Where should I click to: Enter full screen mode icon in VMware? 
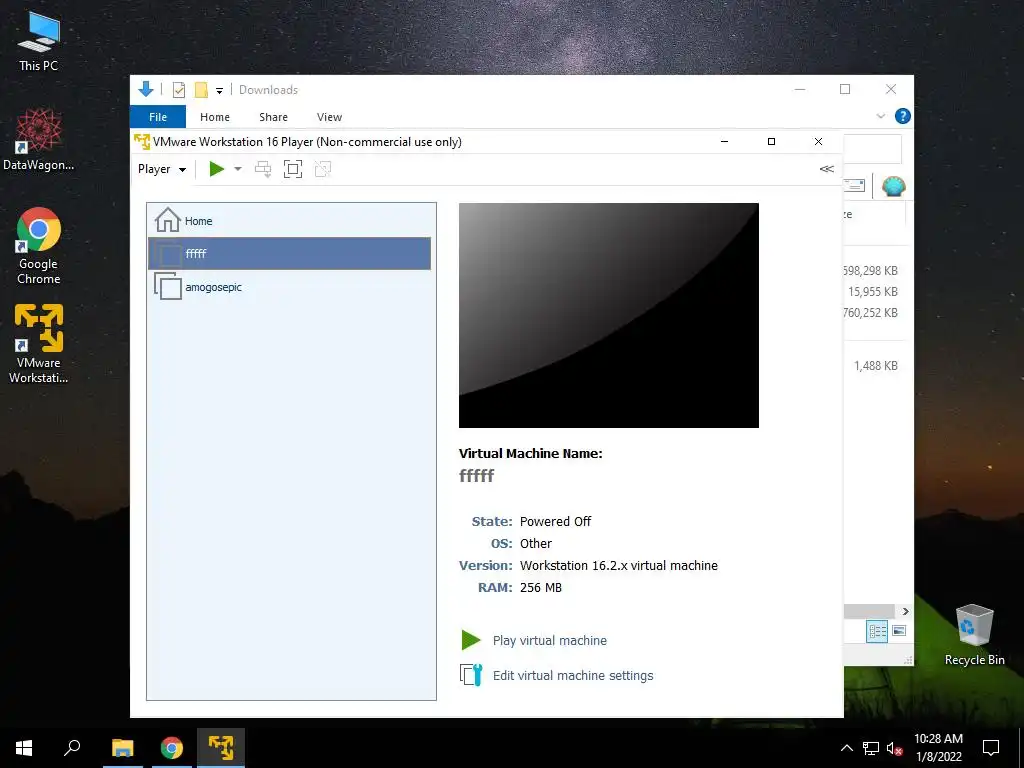coord(293,169)
